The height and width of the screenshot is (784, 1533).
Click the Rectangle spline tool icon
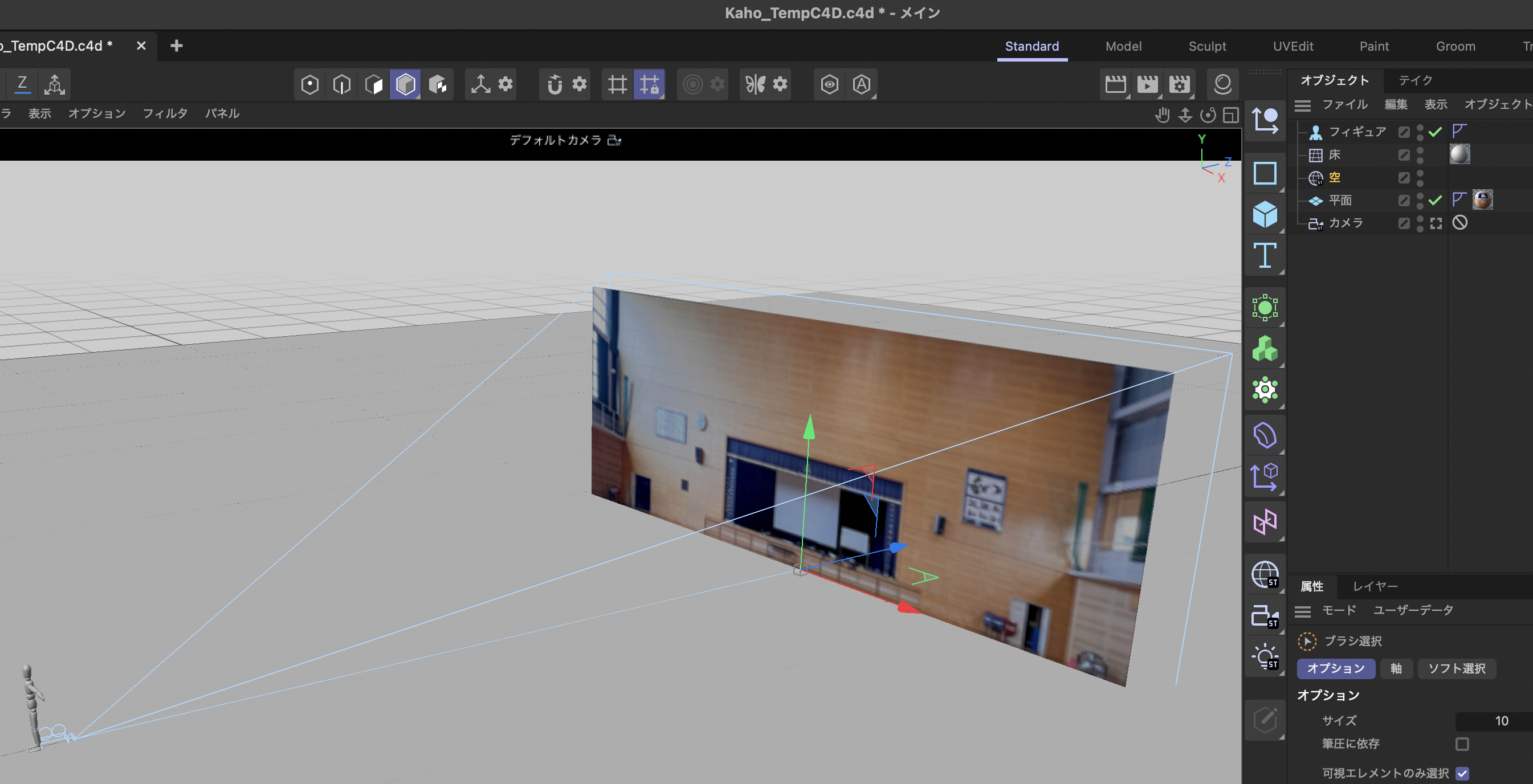[1264, 173]
